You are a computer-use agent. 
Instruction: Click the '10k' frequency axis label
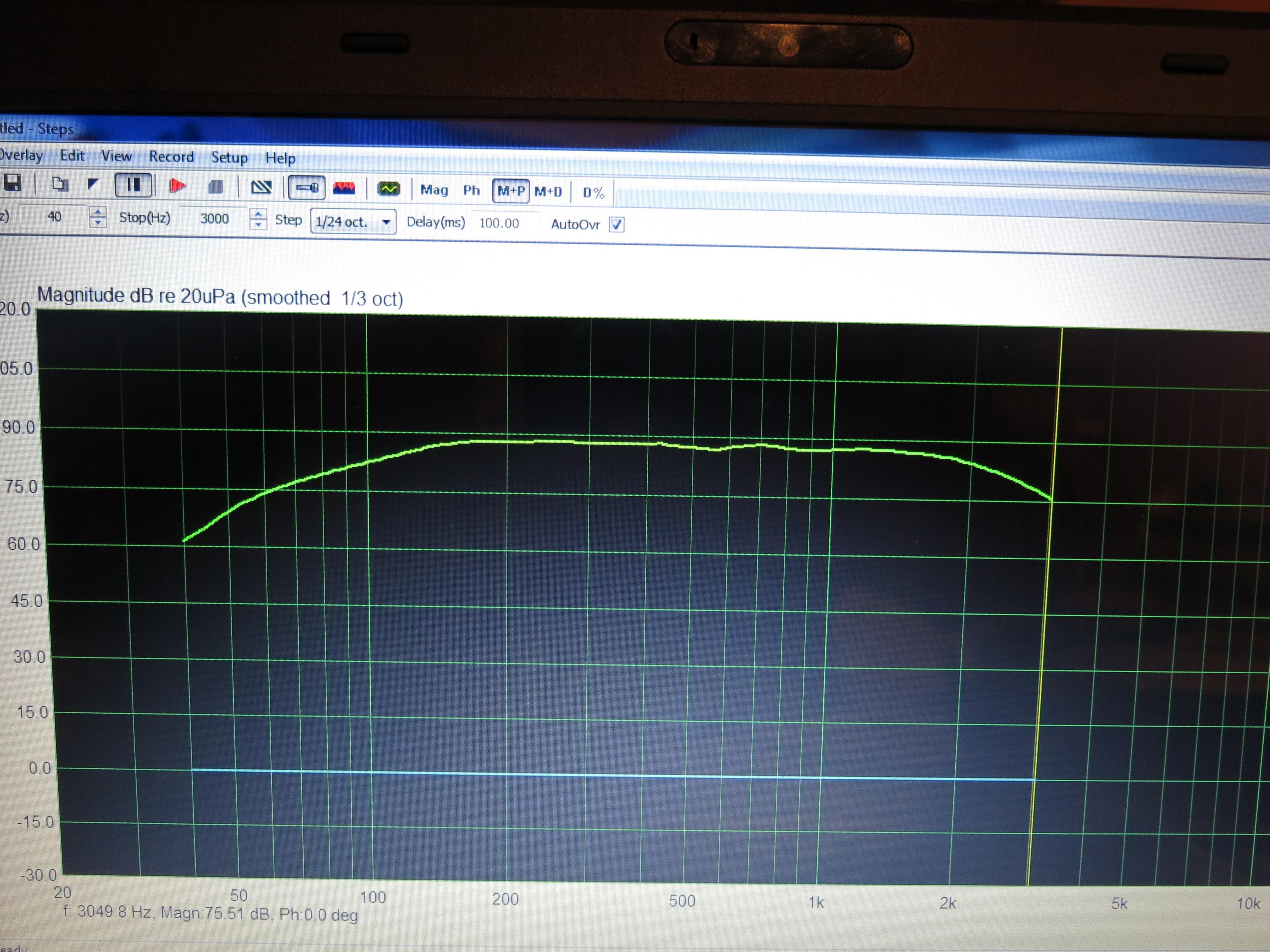[1248, 904]
